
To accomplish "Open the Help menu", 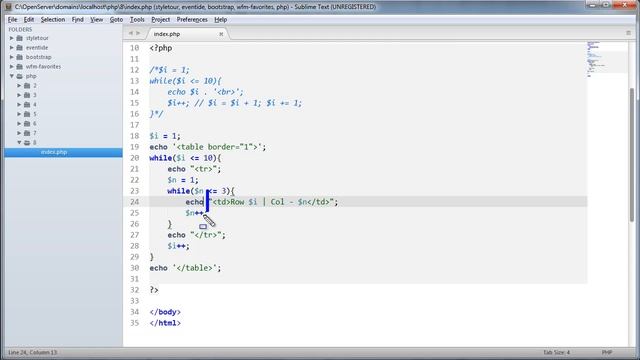I will click(x=220, y=20).
